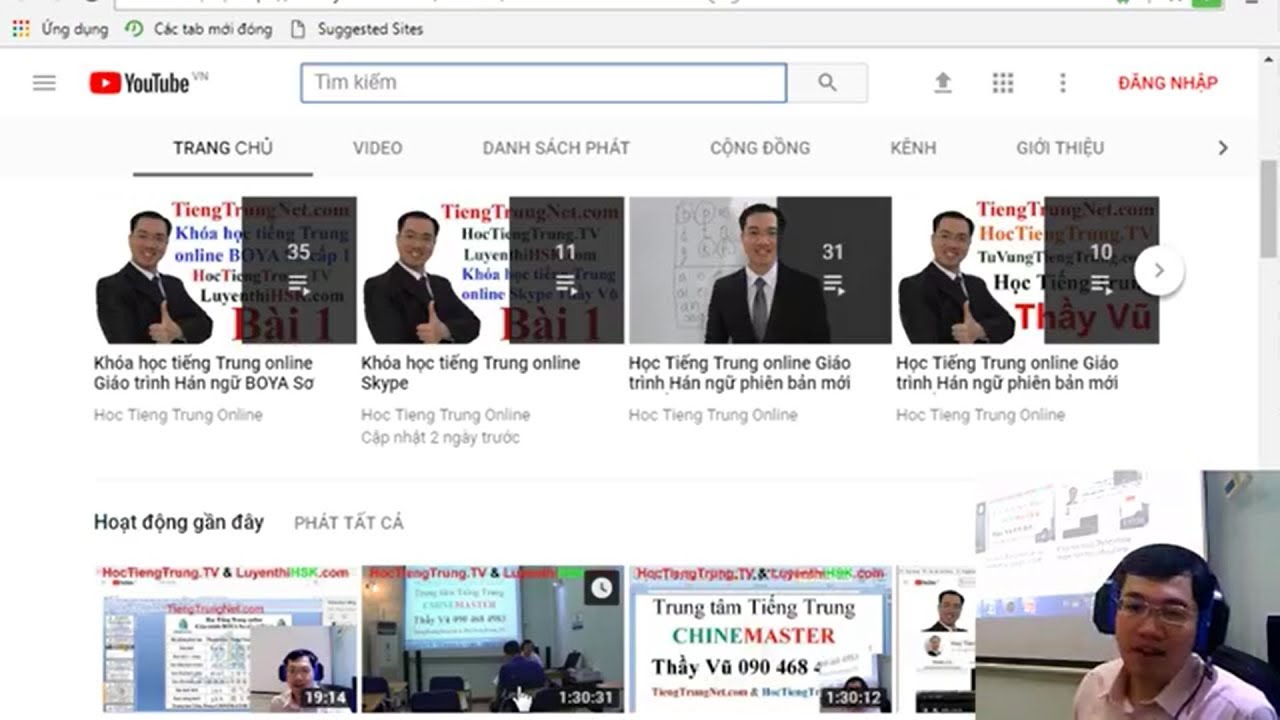This screenshot has height=720, width=1280.
Task: Open the third playlist's title Học Tiếng Trung online Giáo trình
Action: (740, 373)
